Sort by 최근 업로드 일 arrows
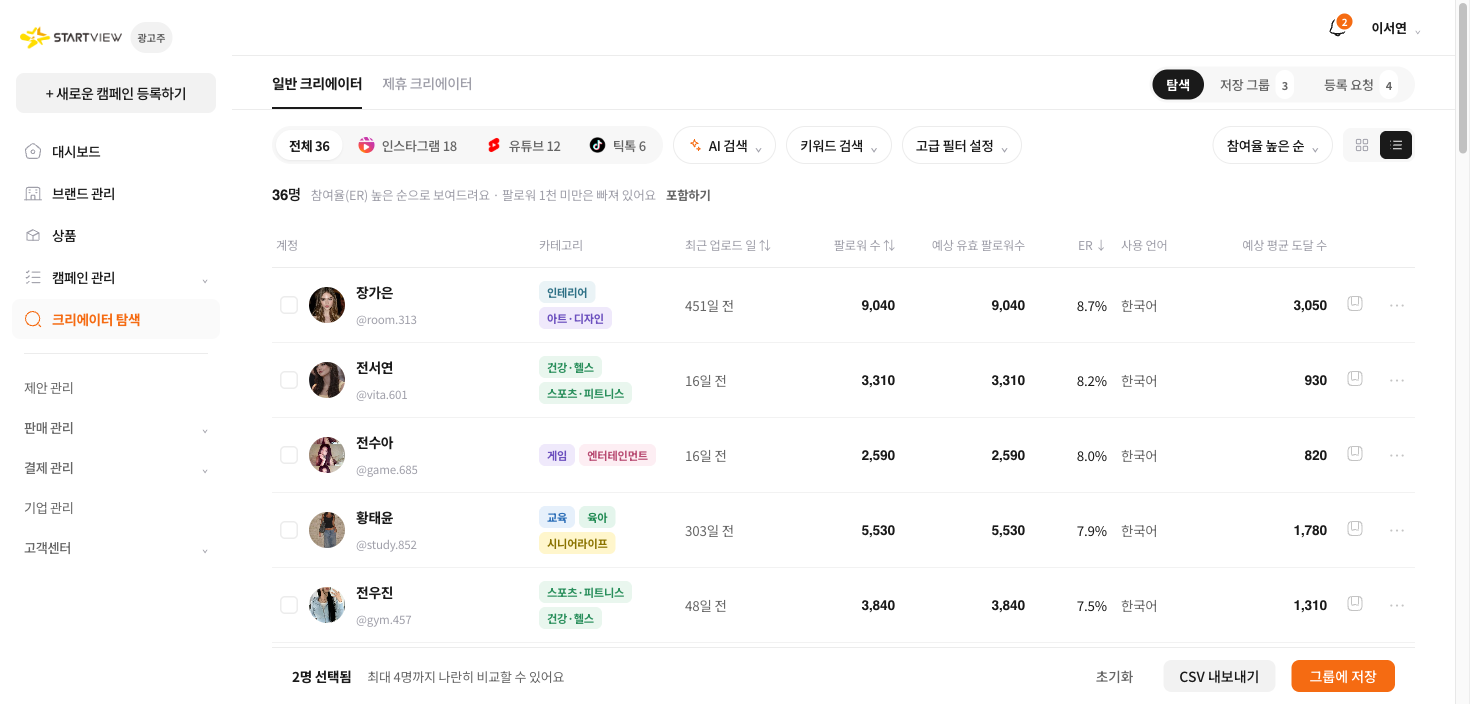Image resolution: width=1470 pixels, height=704 pixels. coord(765,245)
